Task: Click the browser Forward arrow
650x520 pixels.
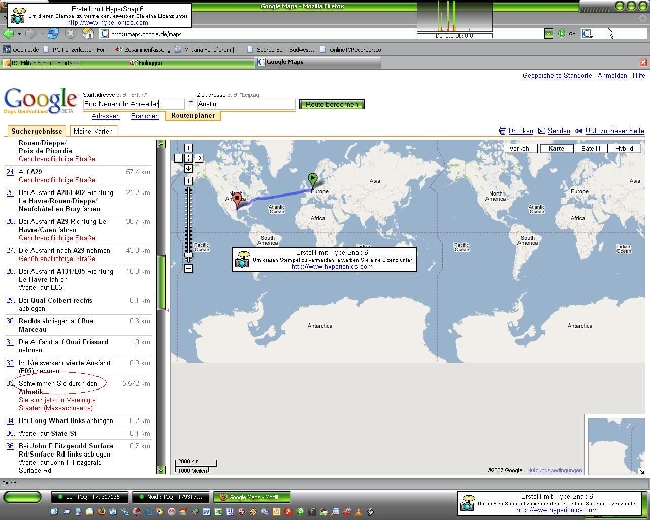Action: [31, 34]
